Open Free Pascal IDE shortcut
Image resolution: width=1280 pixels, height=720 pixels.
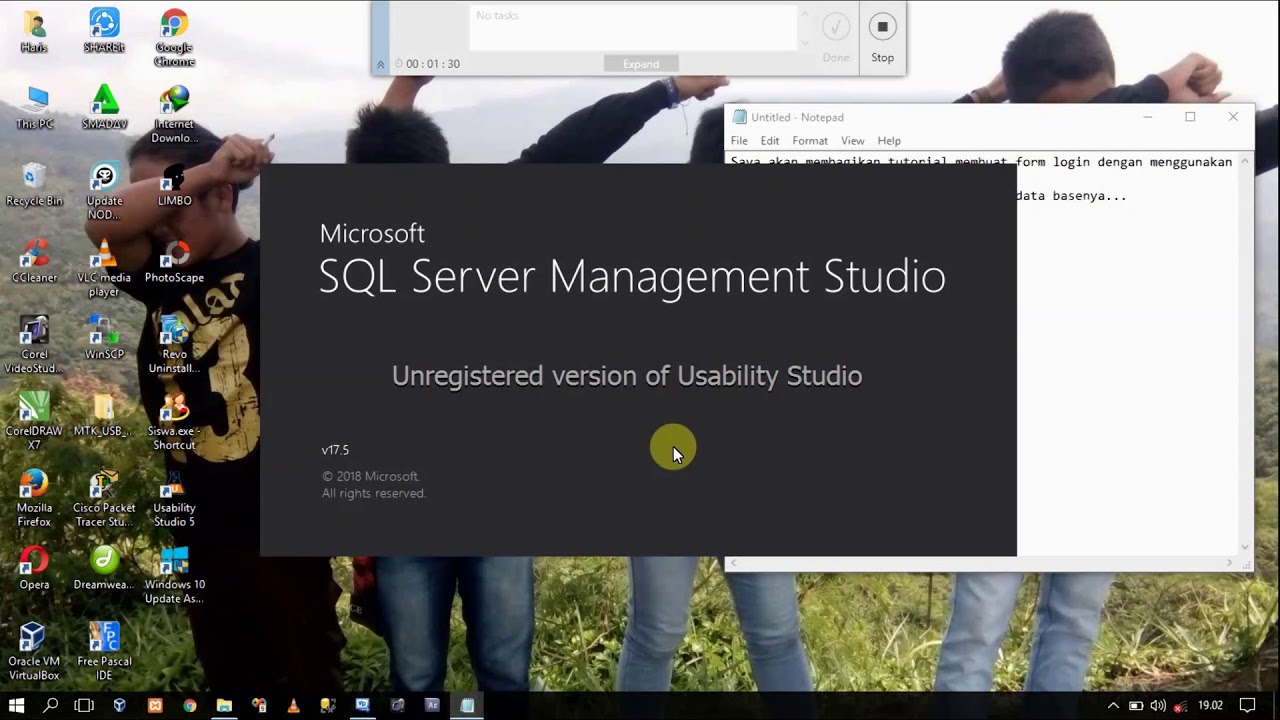point(104,653)
